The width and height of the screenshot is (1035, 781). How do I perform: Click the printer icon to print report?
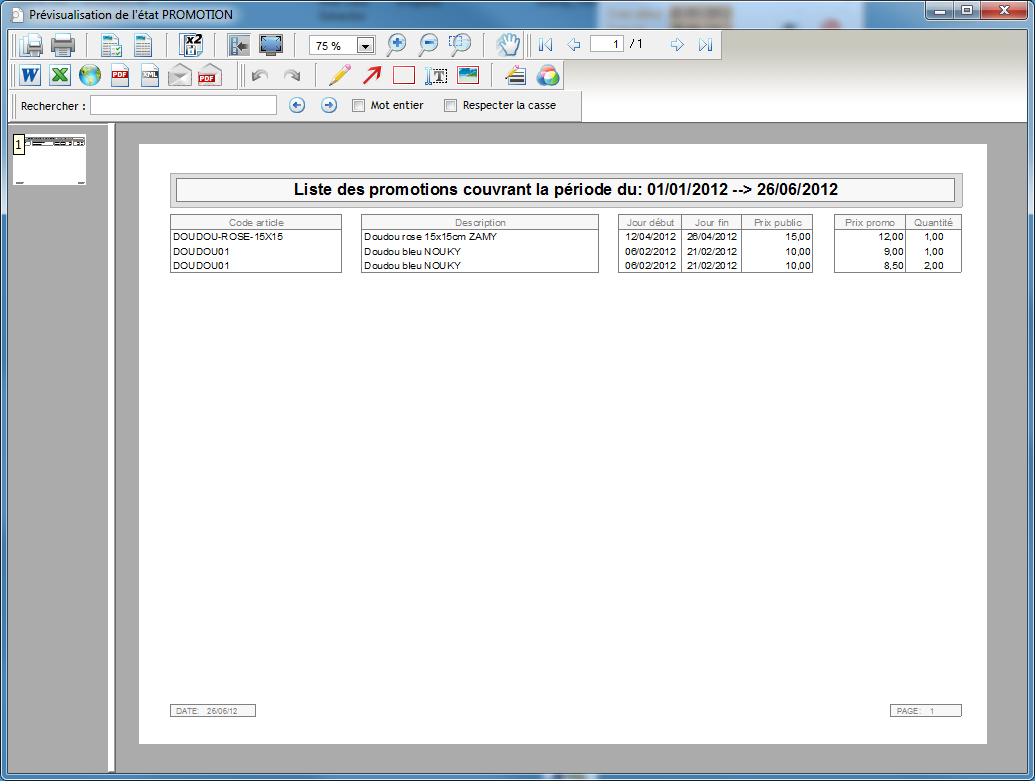tap(63, 45)
